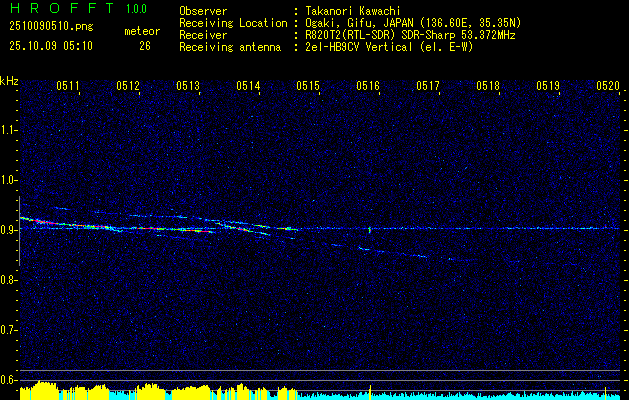Click the 1.1 kHz axis label
Image resolution: width=629 pixels, height=400 pixels.
tap(9, 130)
